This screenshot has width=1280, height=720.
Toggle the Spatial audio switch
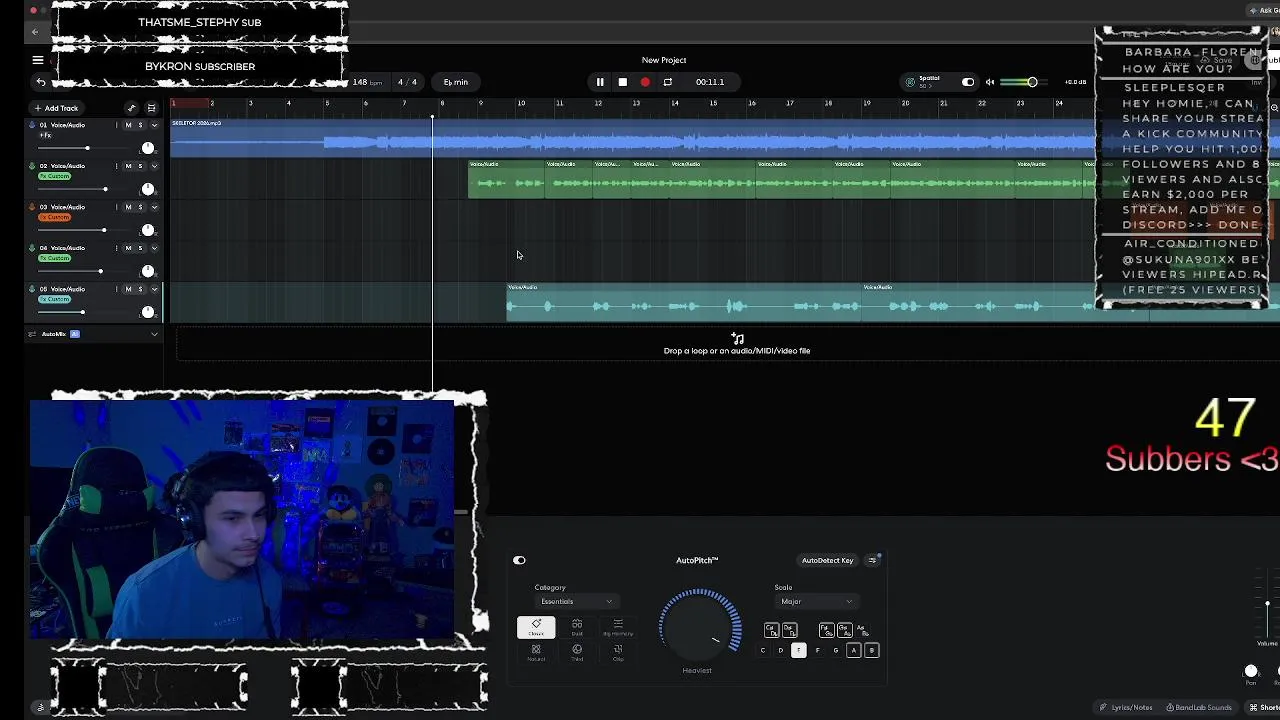[x=968, y=82]
